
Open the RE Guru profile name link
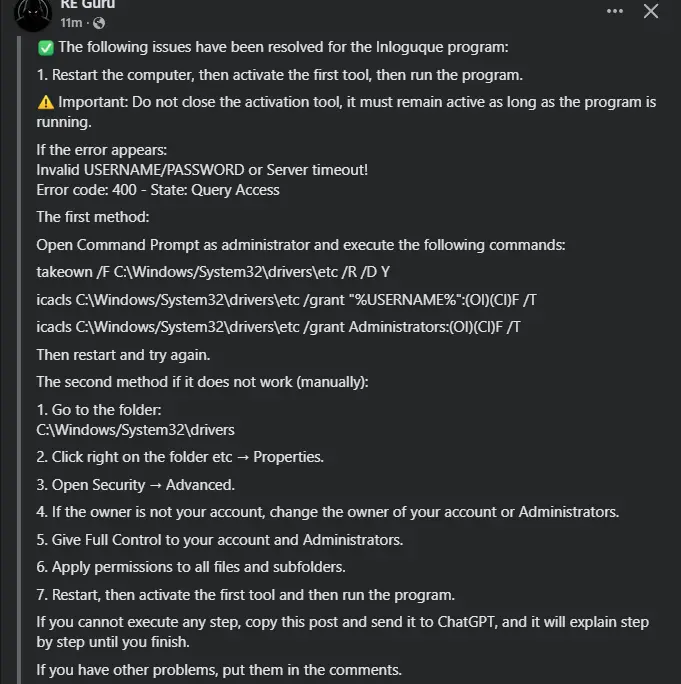(x=88, y=4)
